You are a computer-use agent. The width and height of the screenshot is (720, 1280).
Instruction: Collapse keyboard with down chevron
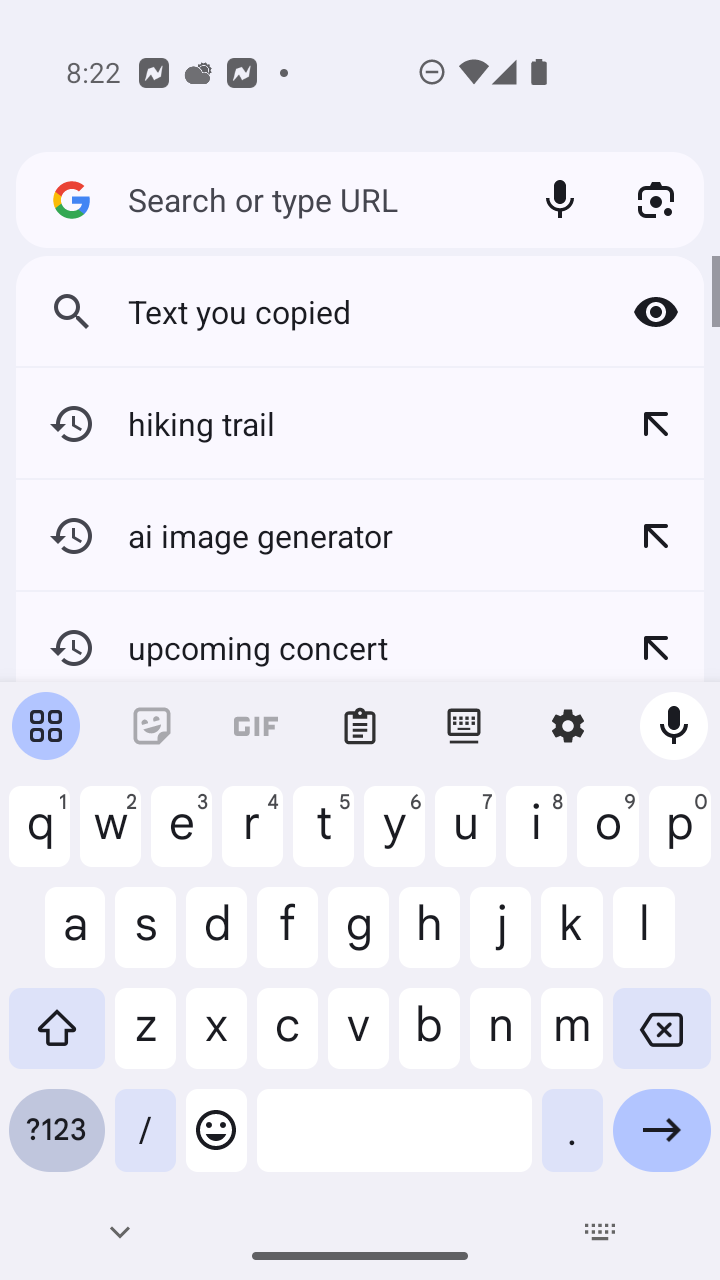point(120,1232)
